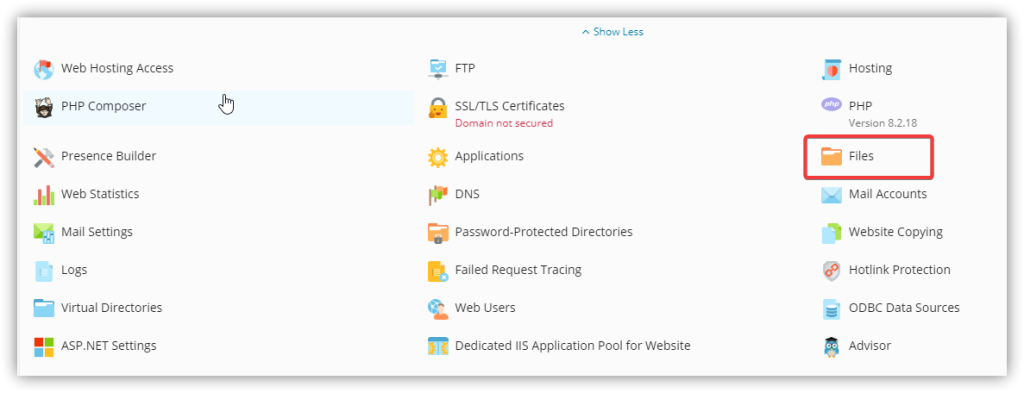Click the Hosting shield document icon
The height and width of the screenshot is (393, 1024).
pyautogui.click(x=831, y=69)
